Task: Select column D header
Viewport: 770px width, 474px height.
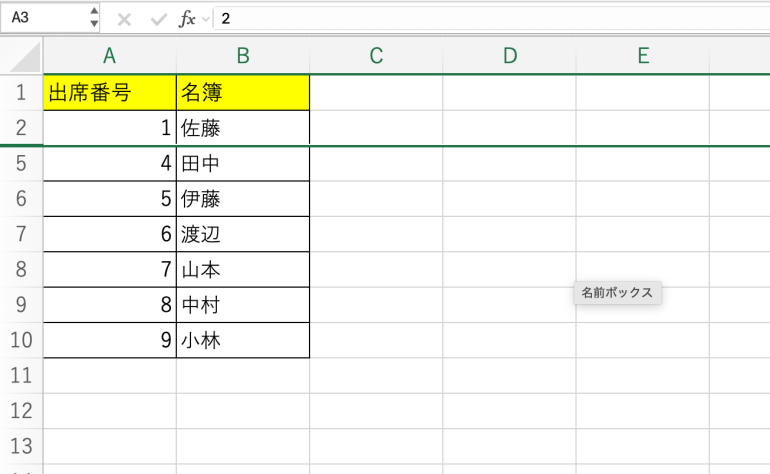Action: 509,56
